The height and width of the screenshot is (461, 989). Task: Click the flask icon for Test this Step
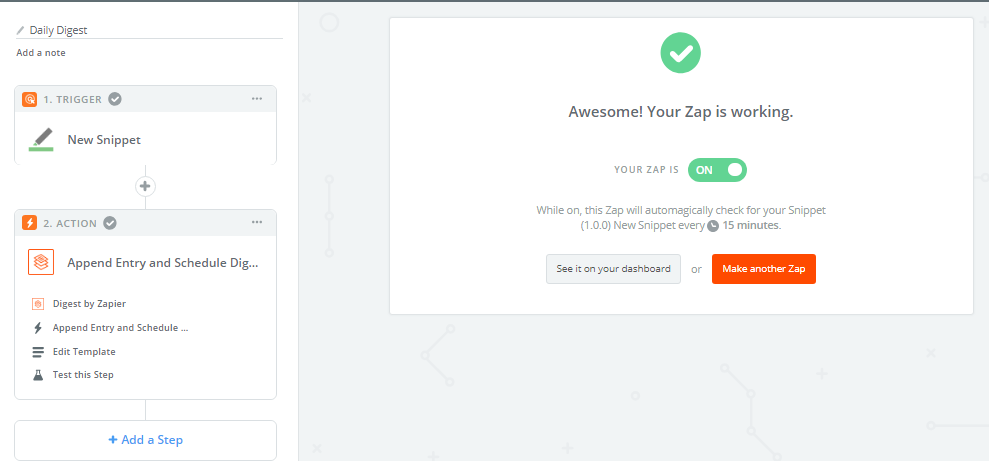point(38,375)
